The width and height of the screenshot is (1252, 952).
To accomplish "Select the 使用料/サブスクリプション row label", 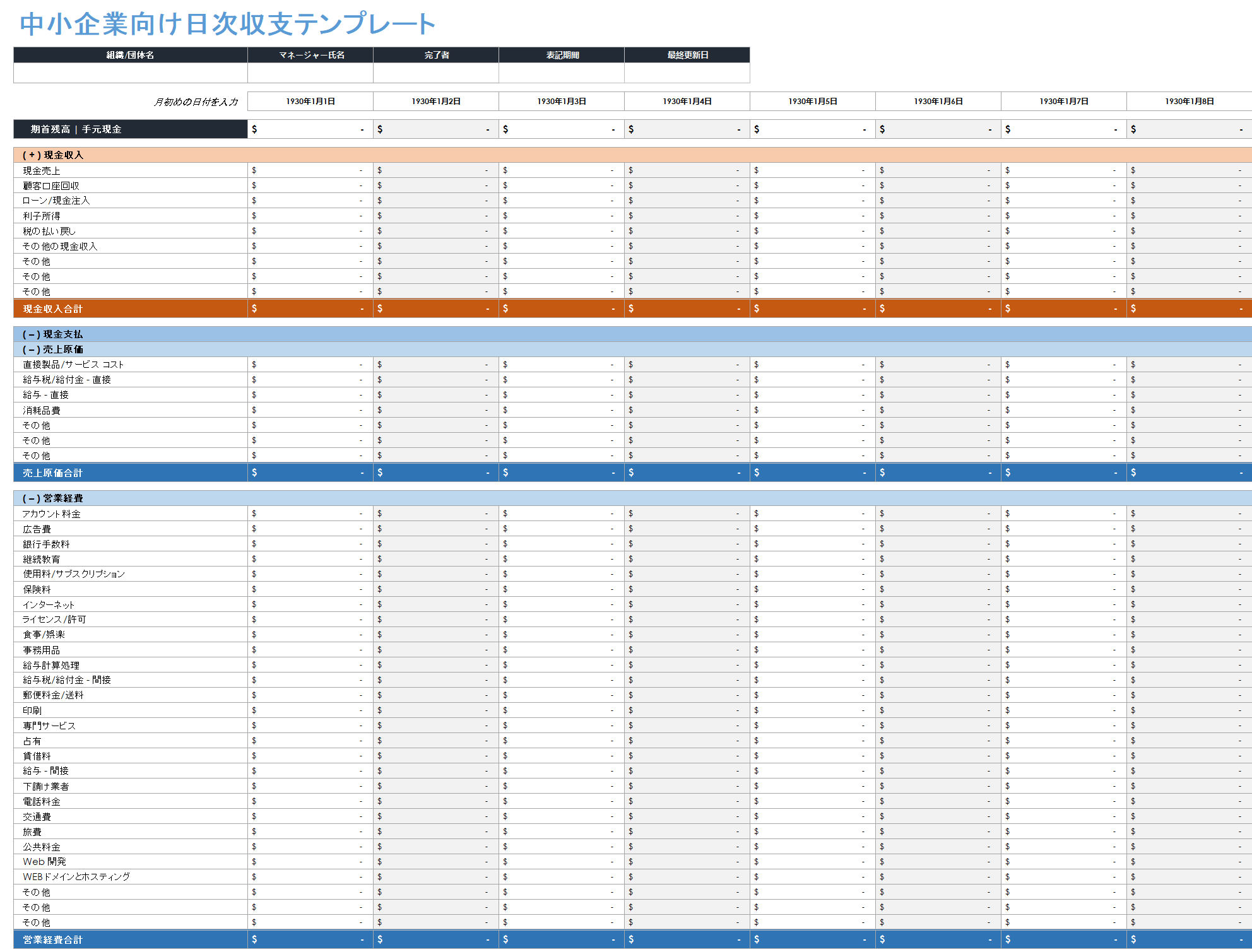I will pos(131,574).
